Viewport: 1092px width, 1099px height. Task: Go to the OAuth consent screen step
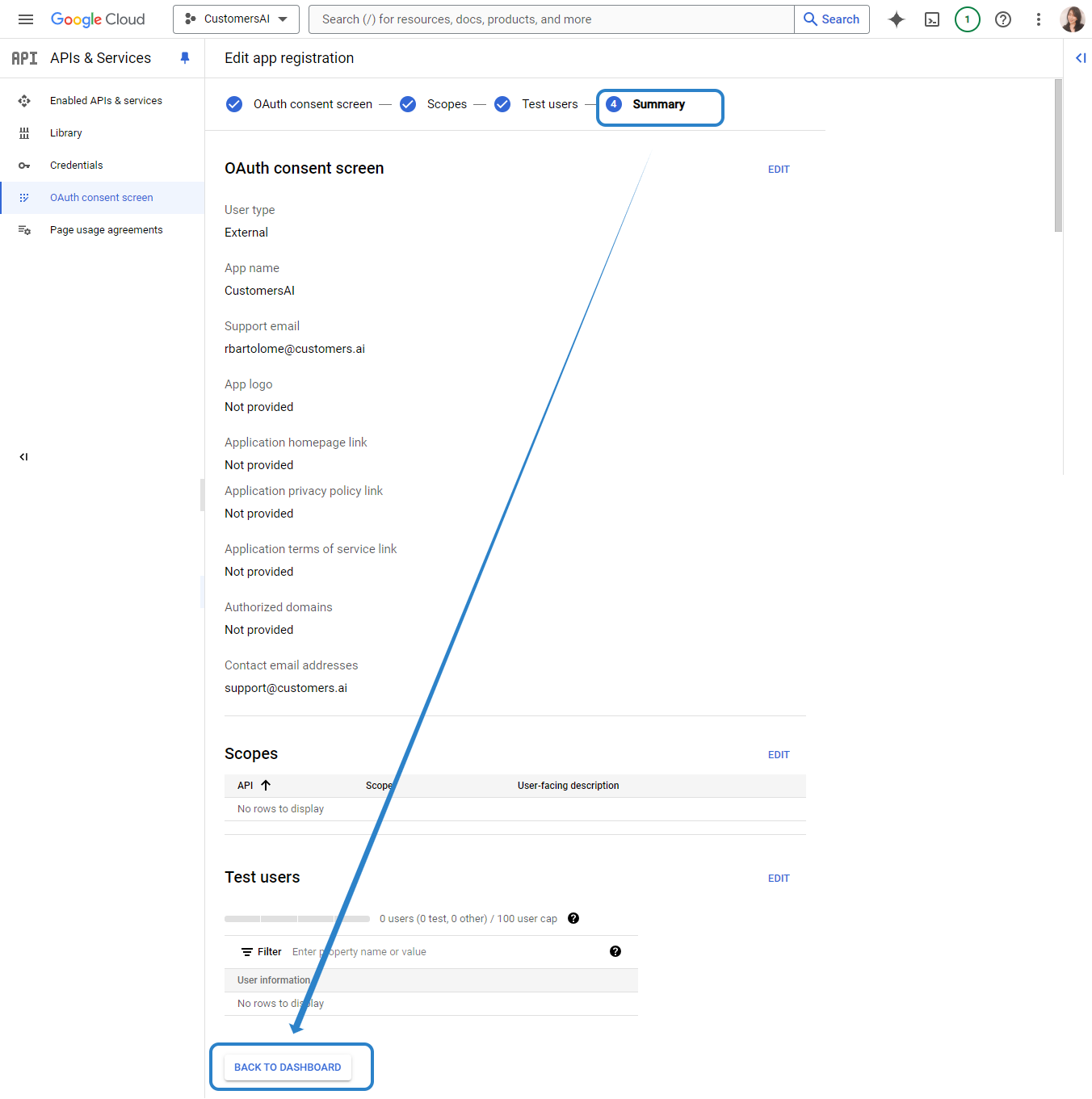(x=313, y=104)
